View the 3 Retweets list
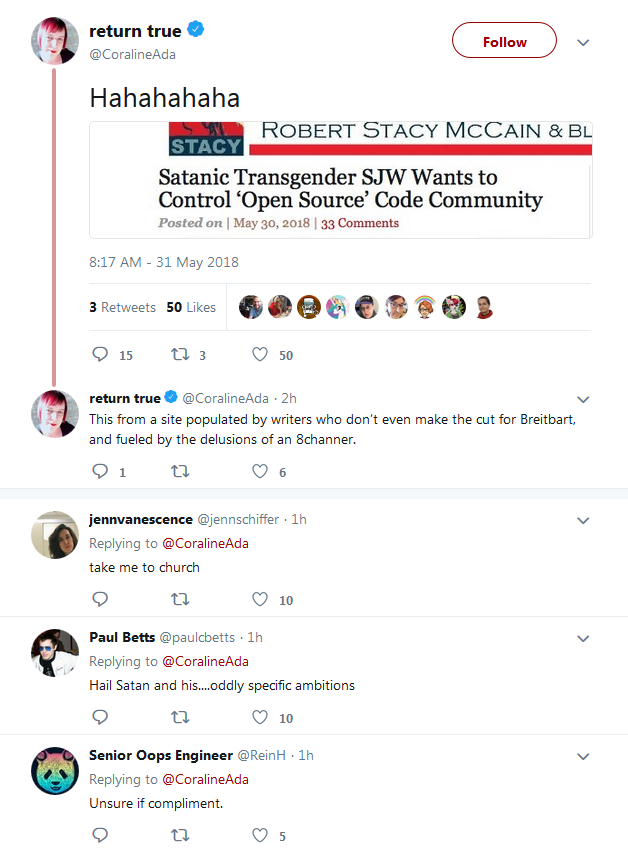The height and width of the screenshot is (848, 628). point(122,307)
